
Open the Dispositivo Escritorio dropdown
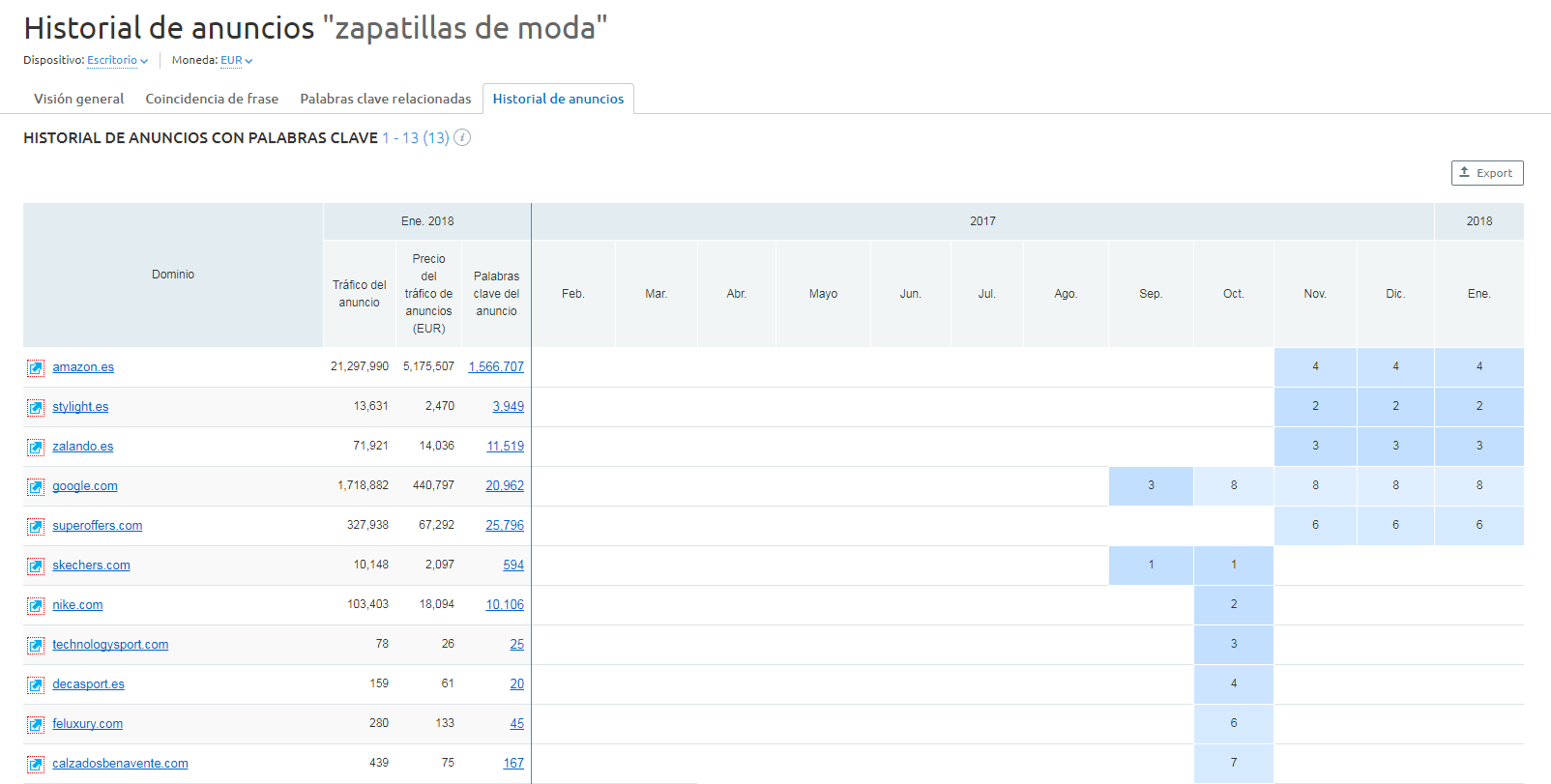[117, 60]
